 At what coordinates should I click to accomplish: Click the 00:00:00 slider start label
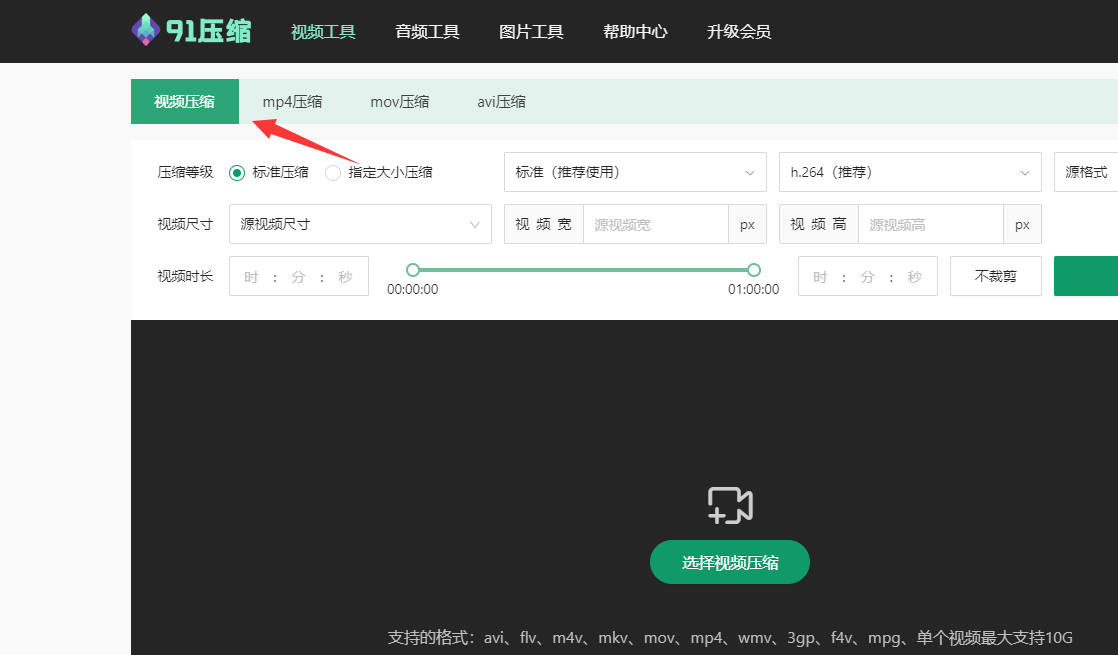coord(412,289)
